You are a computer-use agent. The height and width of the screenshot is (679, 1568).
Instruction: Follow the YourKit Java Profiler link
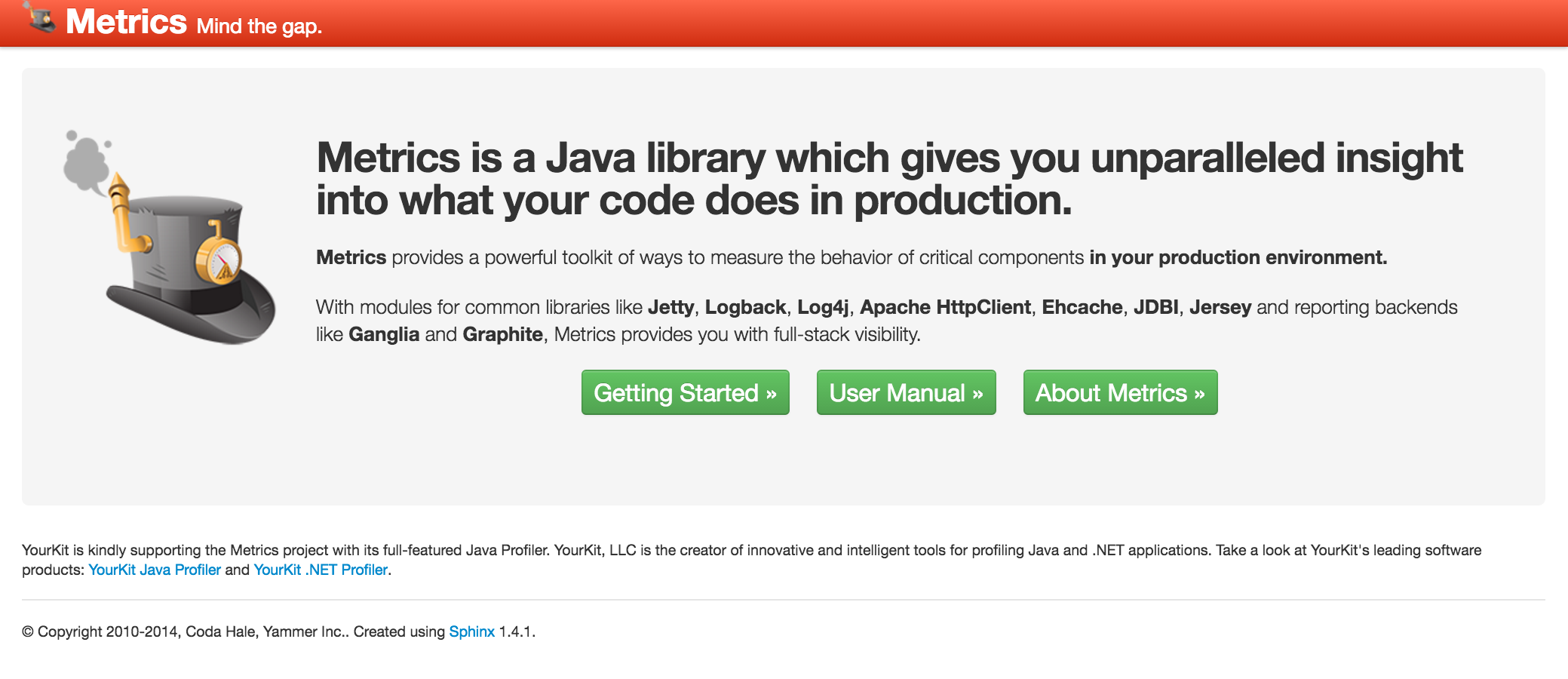[x=155, y=570]
